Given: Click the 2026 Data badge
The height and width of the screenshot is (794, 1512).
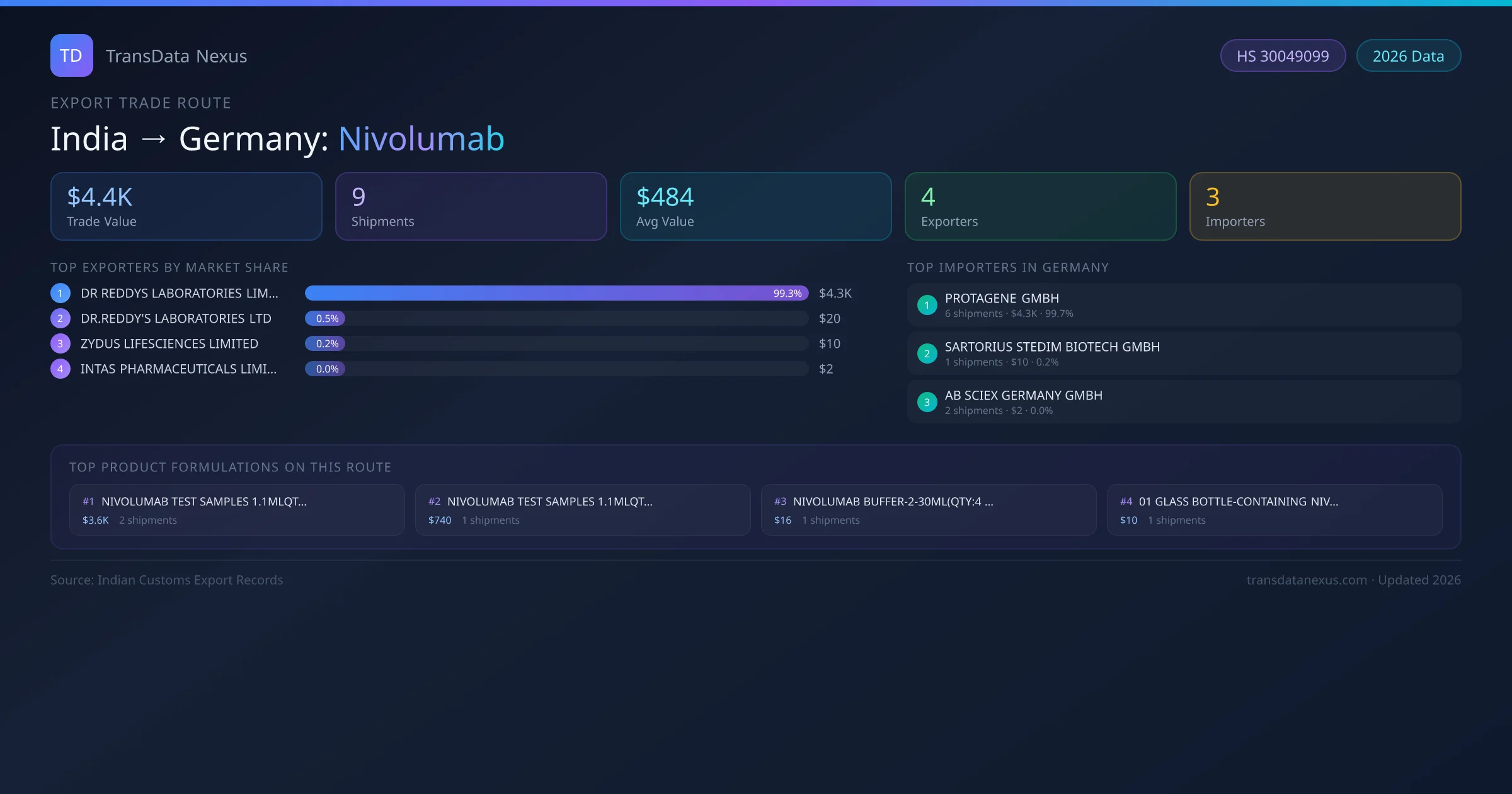Looking at the screenshot, I should 1408,56.
